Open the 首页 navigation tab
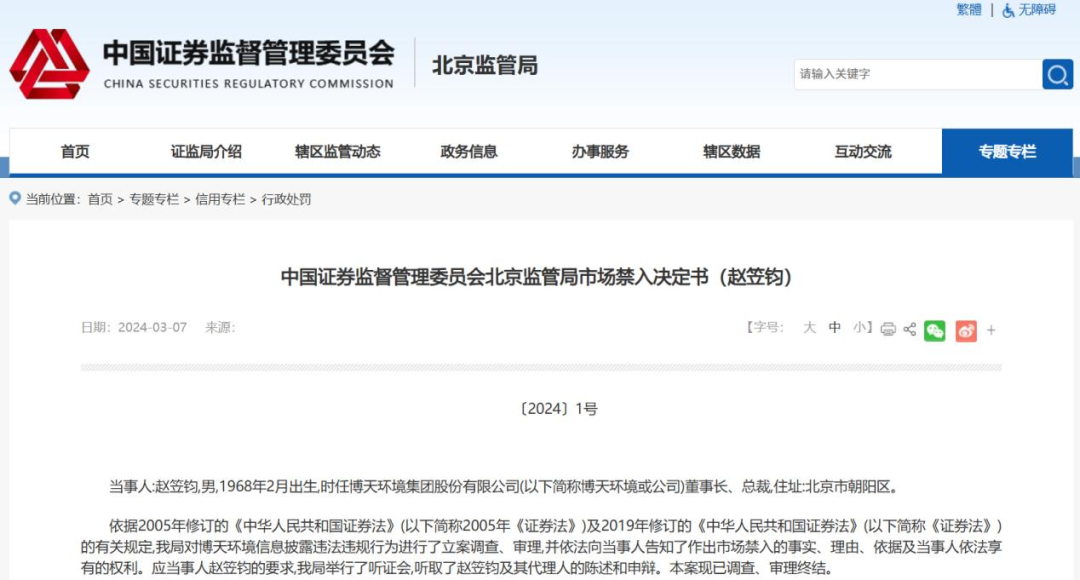The width and height of the screenshot is (1080, 580). [x=75, y=152]
